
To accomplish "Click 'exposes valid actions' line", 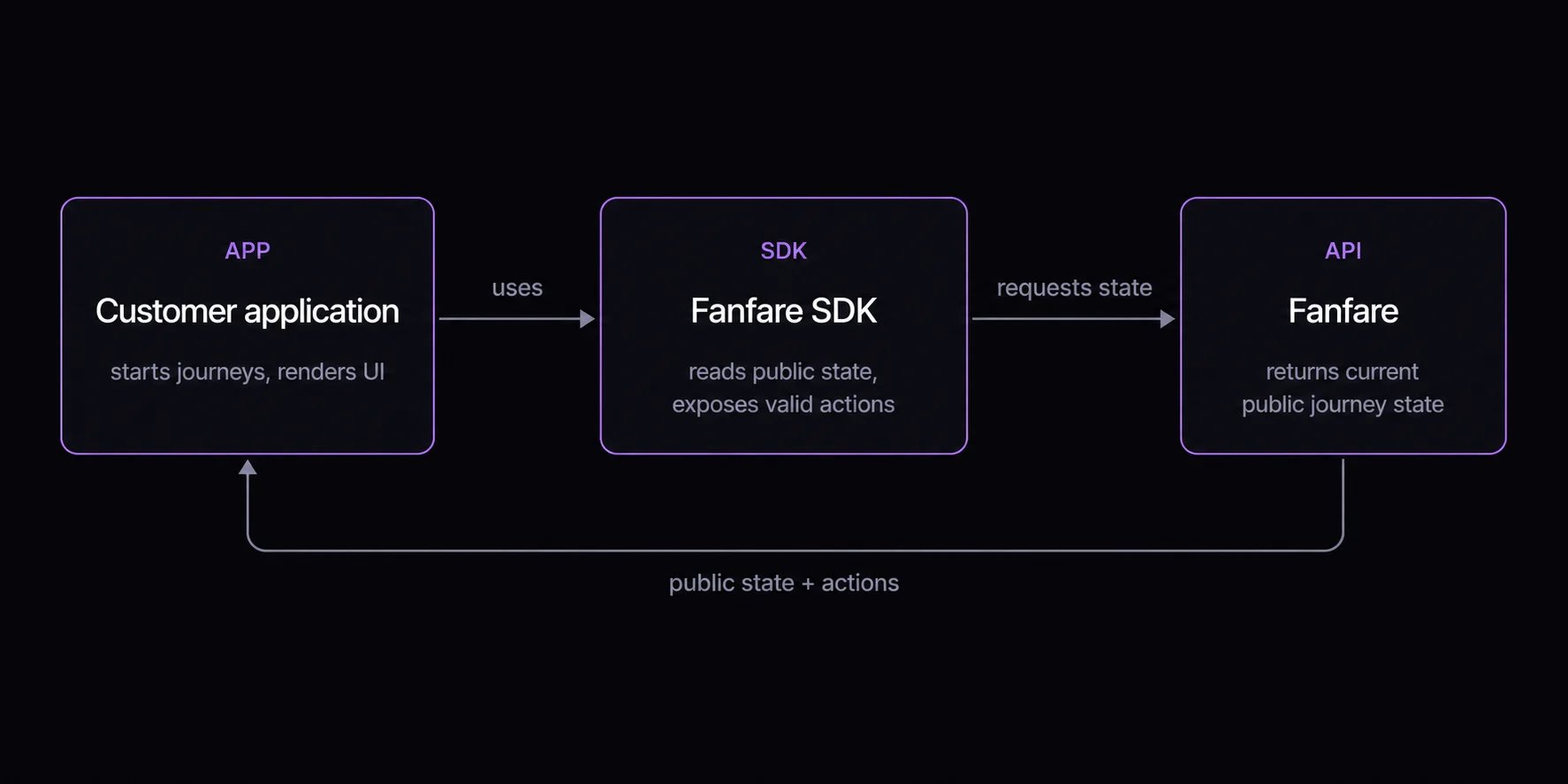I will point(783,404).
